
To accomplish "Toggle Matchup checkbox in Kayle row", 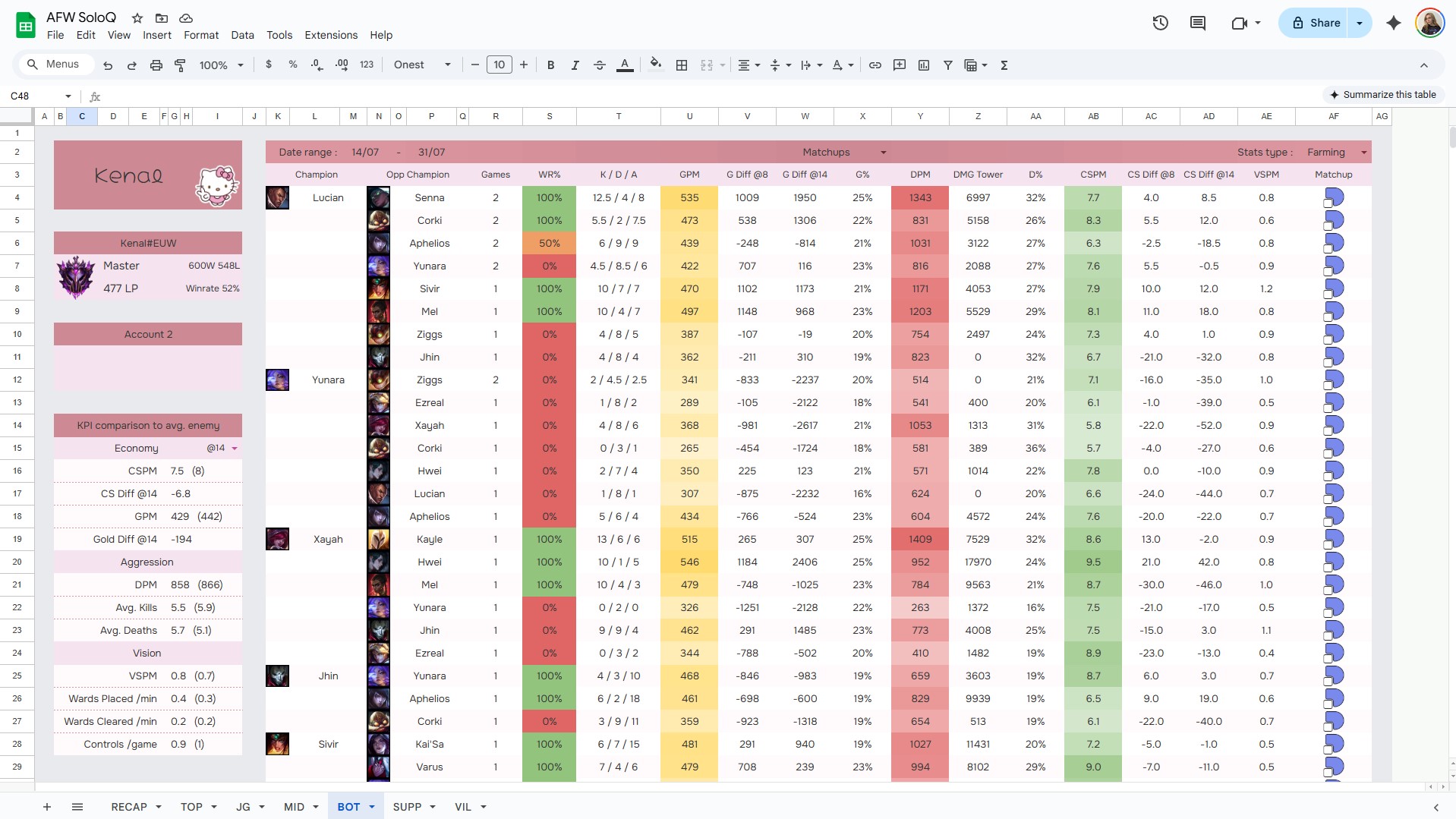I will pyautogui.click(x=1328, y=545).
